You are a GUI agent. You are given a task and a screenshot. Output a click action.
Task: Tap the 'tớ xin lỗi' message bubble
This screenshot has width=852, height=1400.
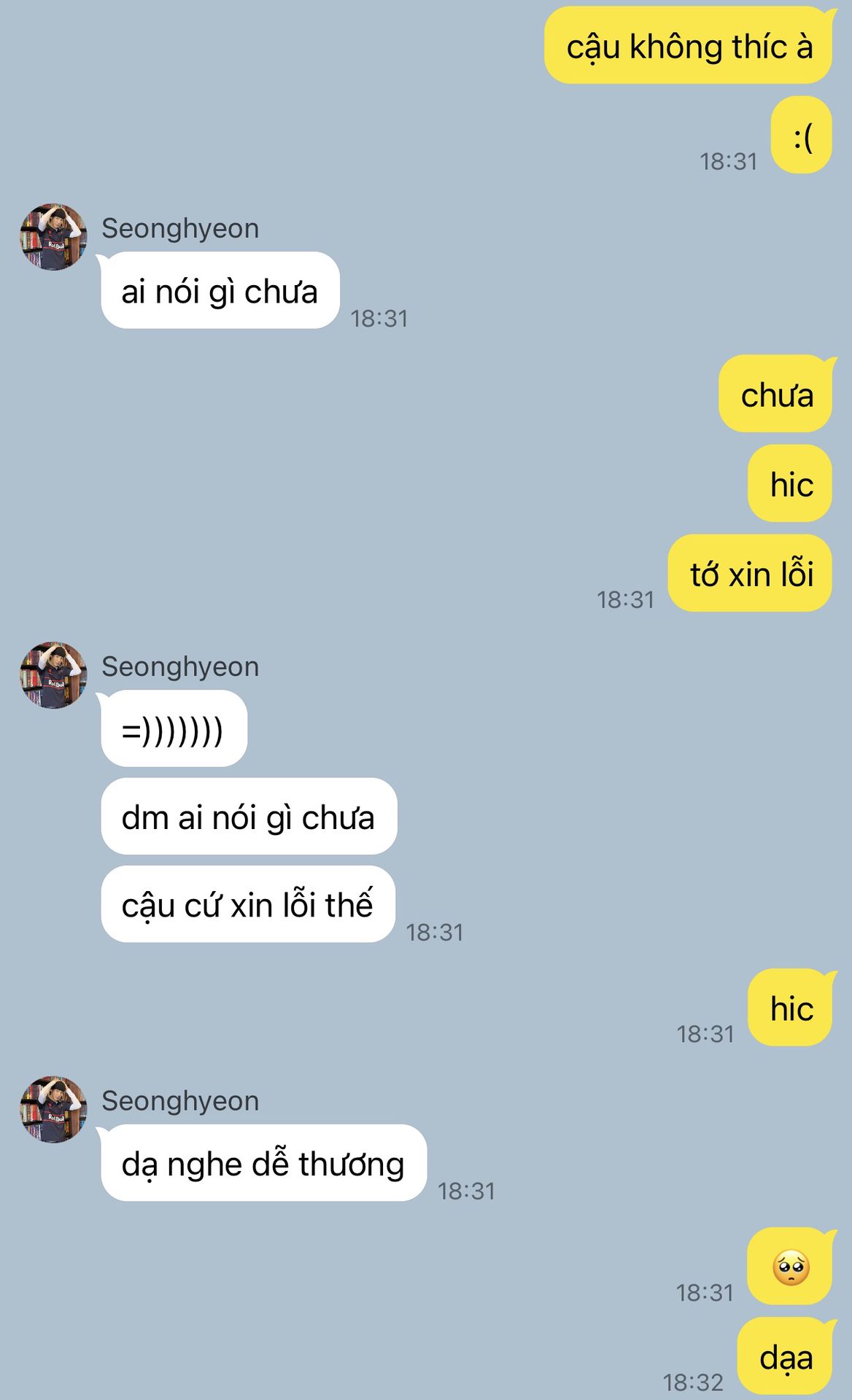(x=750, y=573)
